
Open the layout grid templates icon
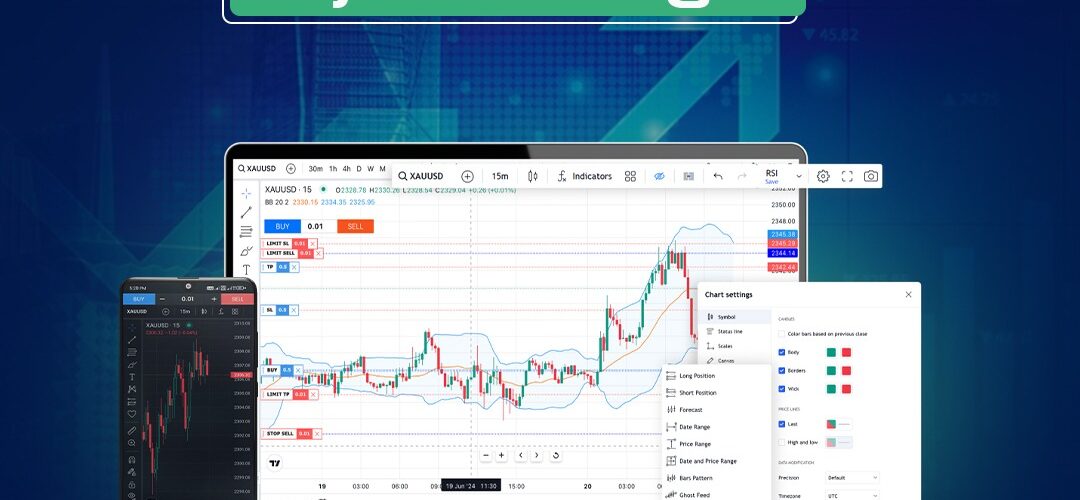tap(630, 176)
